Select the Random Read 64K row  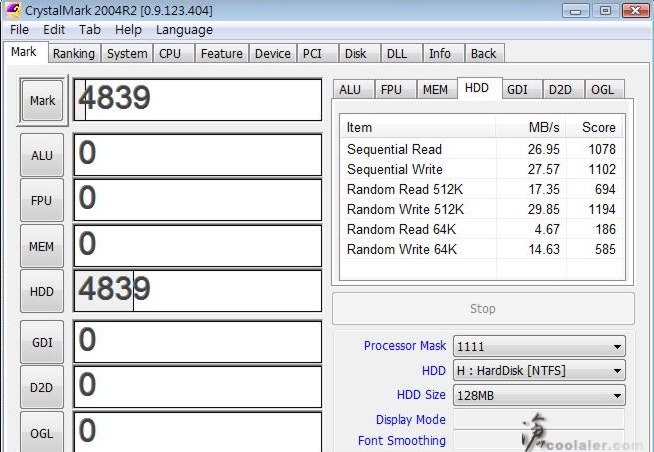482,229
